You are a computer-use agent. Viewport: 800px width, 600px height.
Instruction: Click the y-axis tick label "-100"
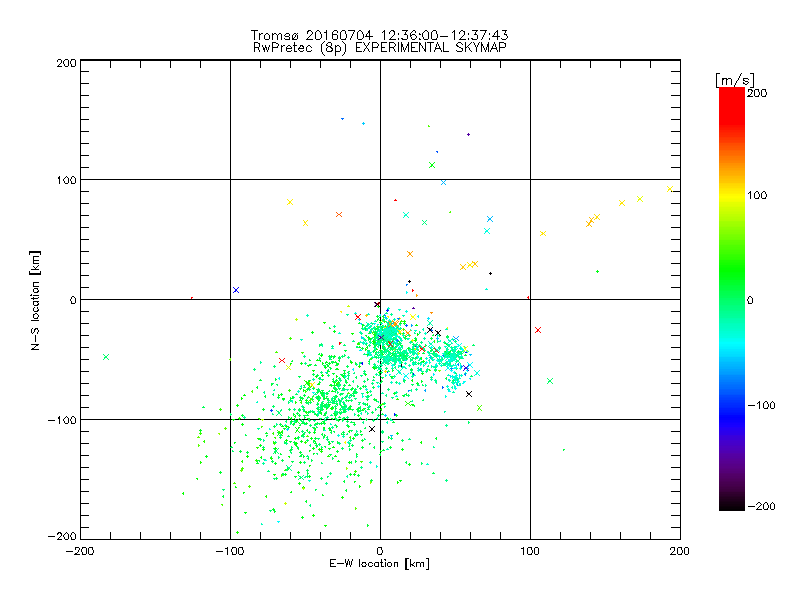62,420
